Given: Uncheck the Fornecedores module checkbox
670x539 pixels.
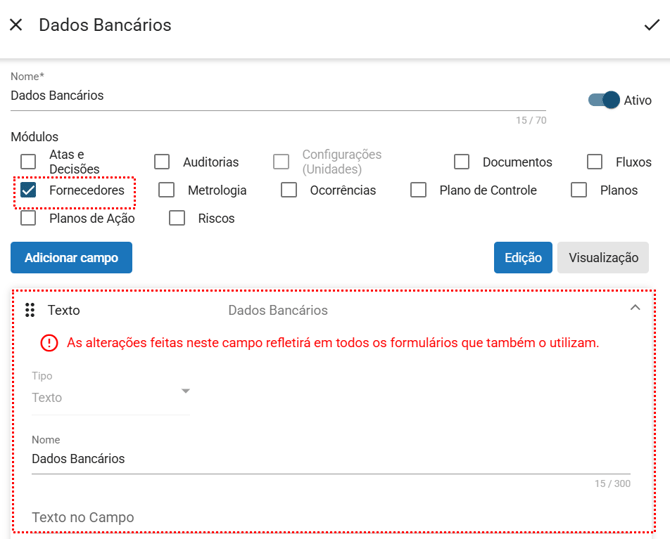Looking at the screenshot, I should point(29,190).
